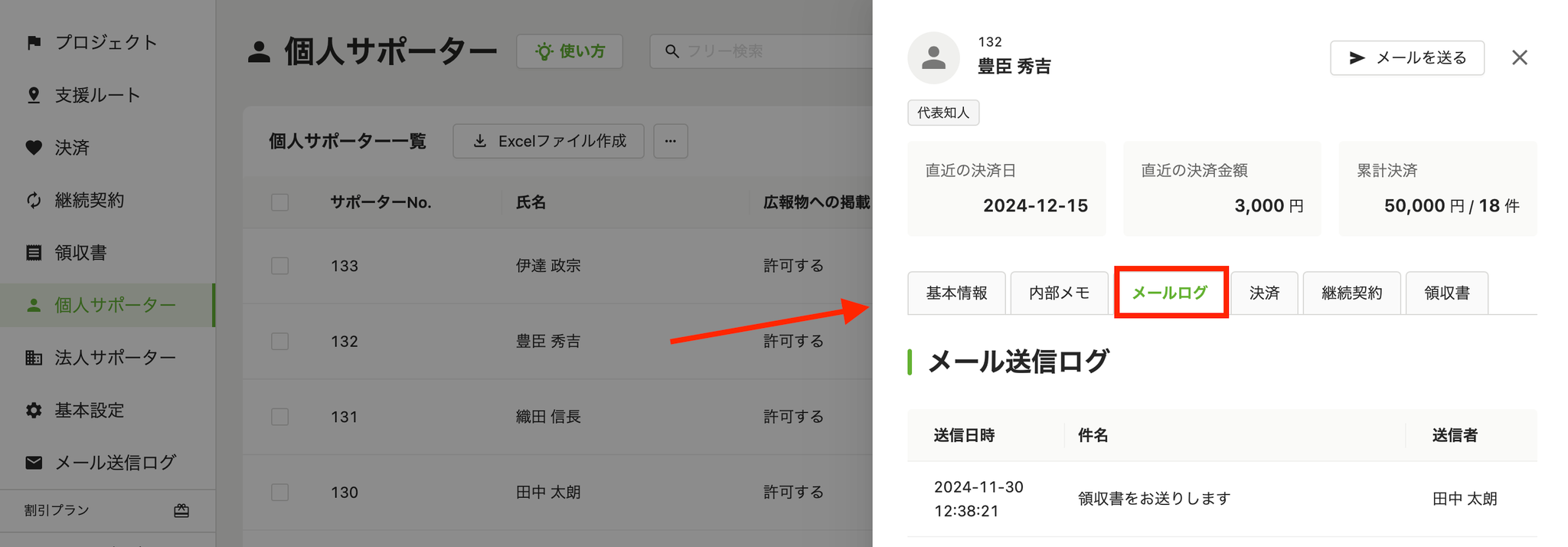Open the 決済 tab in detail panel

[x=1264, y=293]
